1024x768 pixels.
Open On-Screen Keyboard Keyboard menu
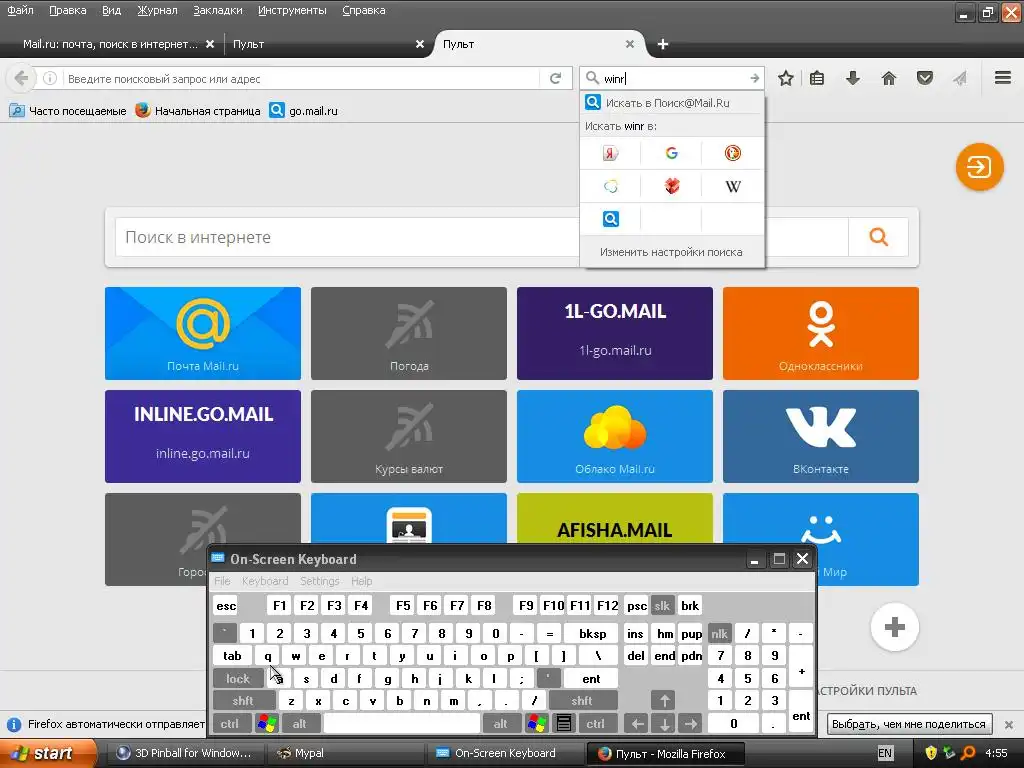264,581
